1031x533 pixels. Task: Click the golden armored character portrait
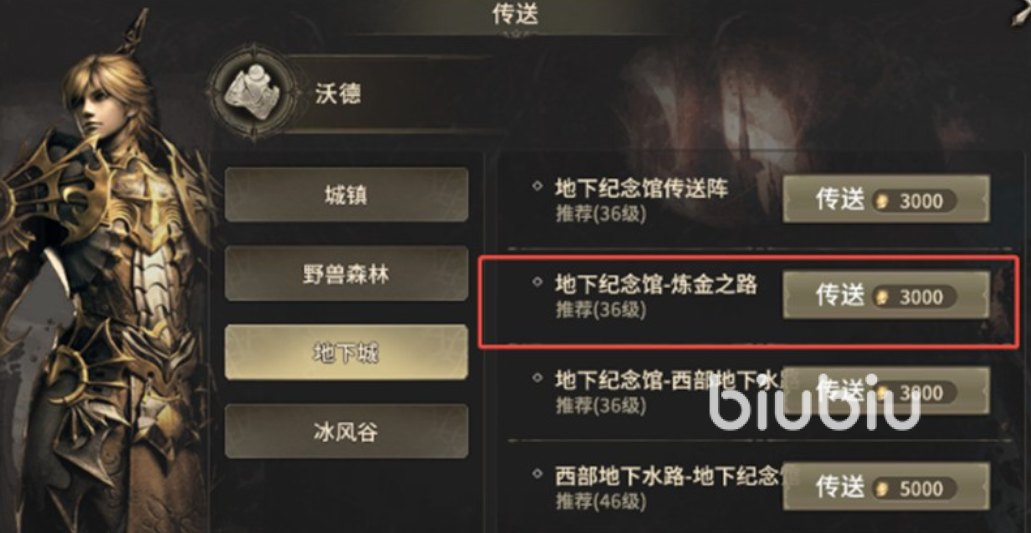105,276
